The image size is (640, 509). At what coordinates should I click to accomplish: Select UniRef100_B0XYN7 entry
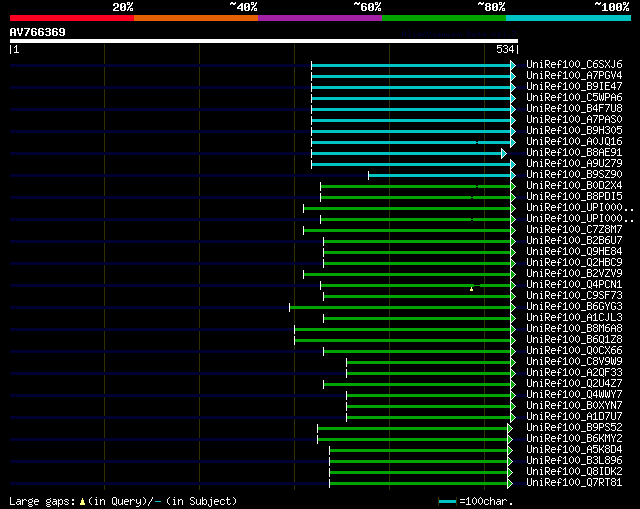(x=574, y=406)
